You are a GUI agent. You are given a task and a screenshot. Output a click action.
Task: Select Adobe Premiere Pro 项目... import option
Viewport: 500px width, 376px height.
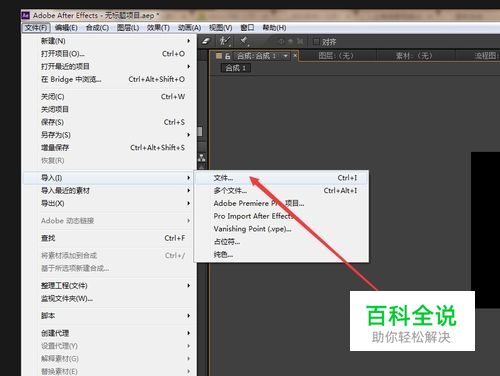tap(282, 203)
